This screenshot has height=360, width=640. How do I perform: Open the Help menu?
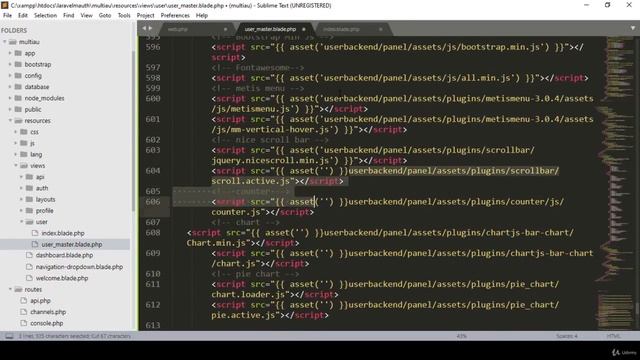202,16
